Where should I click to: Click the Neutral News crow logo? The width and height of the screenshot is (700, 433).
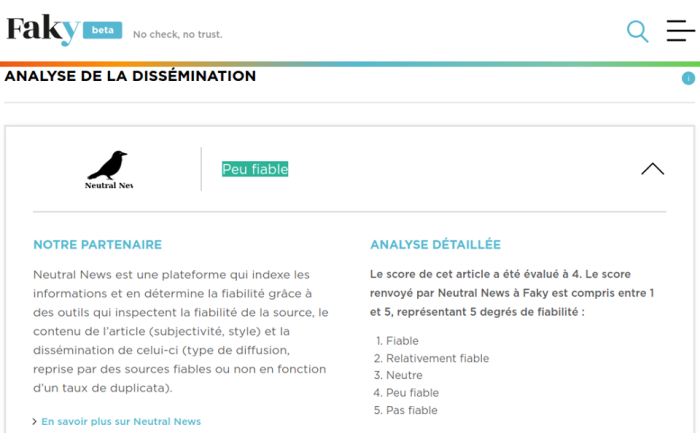point(108,170)
